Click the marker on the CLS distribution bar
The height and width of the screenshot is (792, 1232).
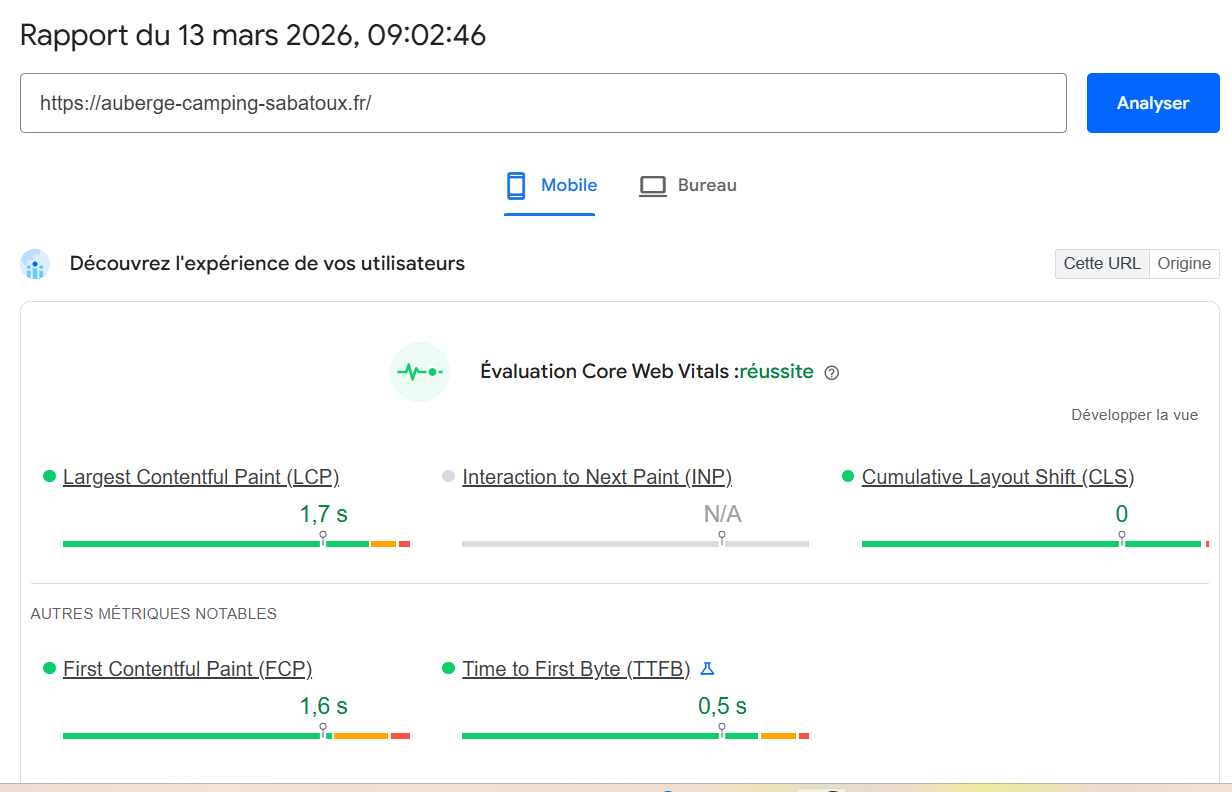click(1122, 537)
